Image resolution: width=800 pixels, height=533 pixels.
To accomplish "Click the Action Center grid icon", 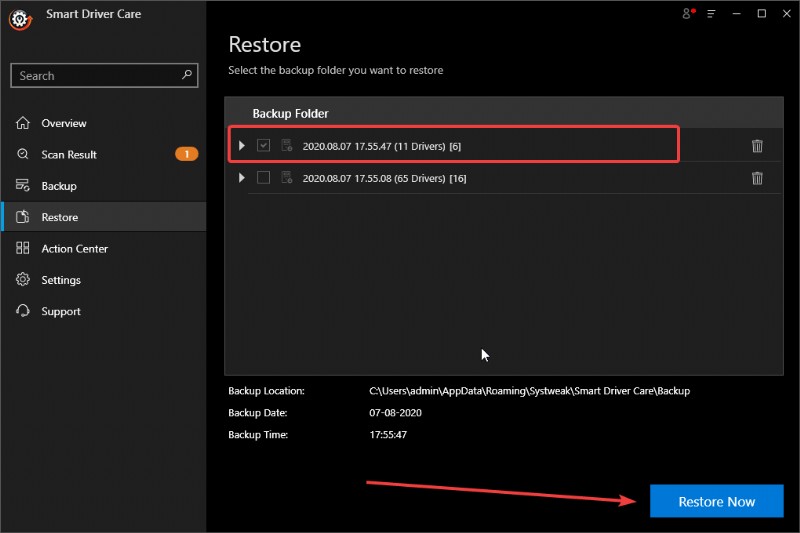I will (22, 248).
